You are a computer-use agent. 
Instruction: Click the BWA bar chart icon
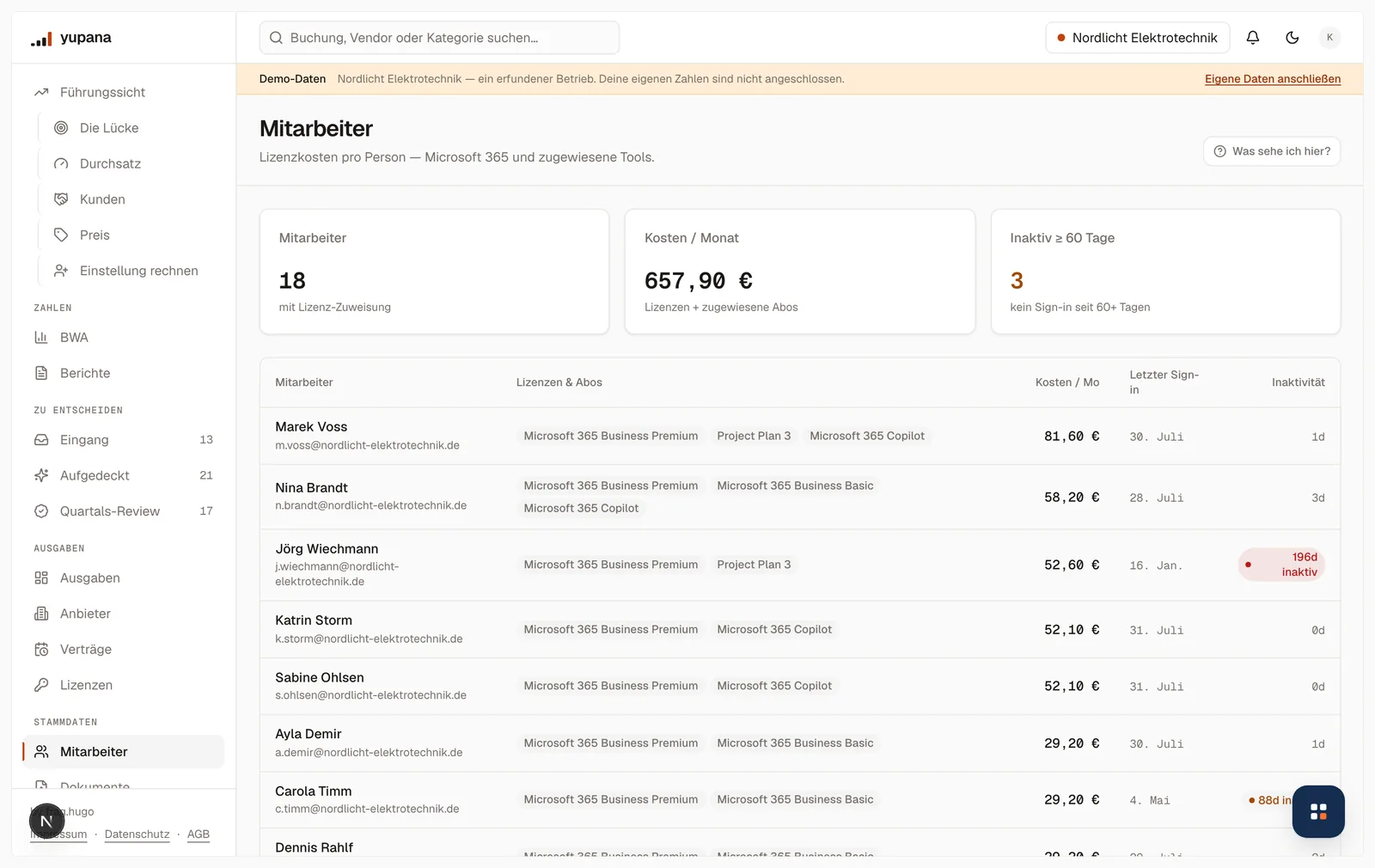tap(41, 338)
